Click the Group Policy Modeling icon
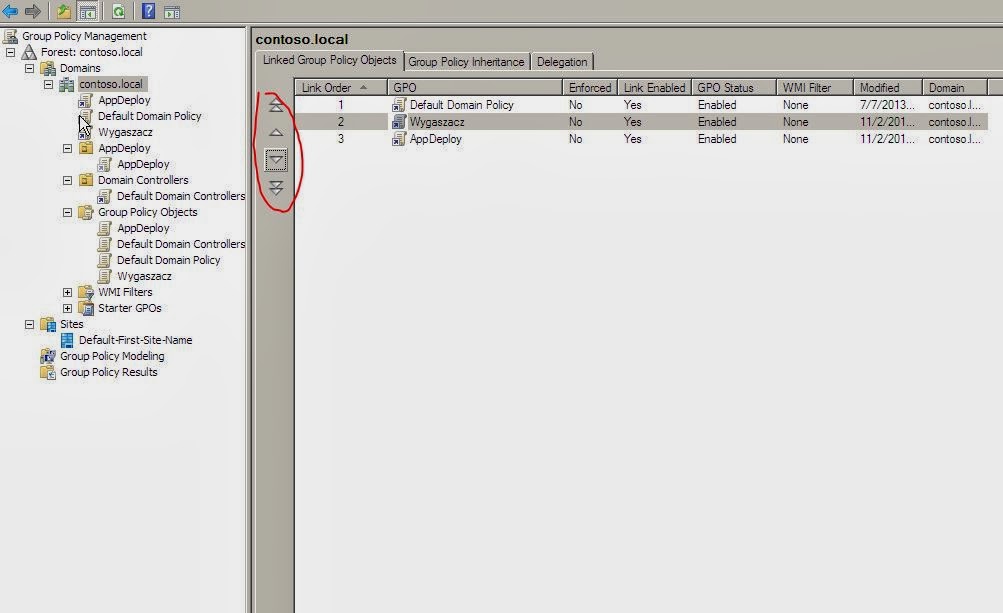The height and width of the screenshot is (613, 1003). [48, 356]
